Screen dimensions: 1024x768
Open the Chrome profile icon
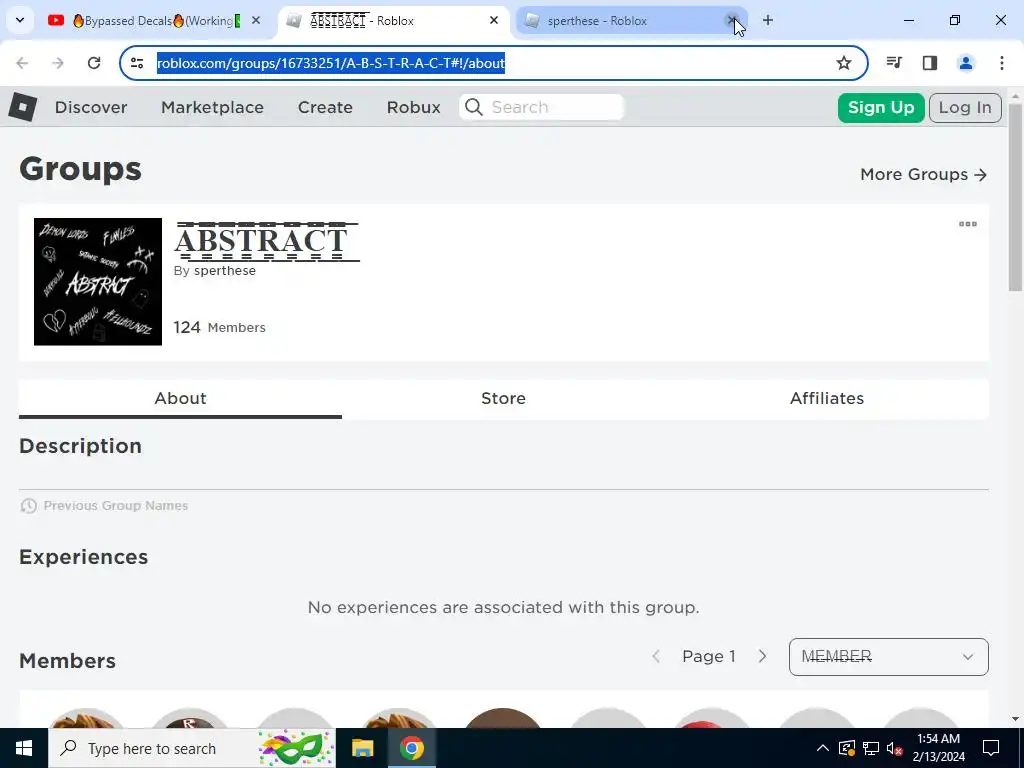coord(966,63)
